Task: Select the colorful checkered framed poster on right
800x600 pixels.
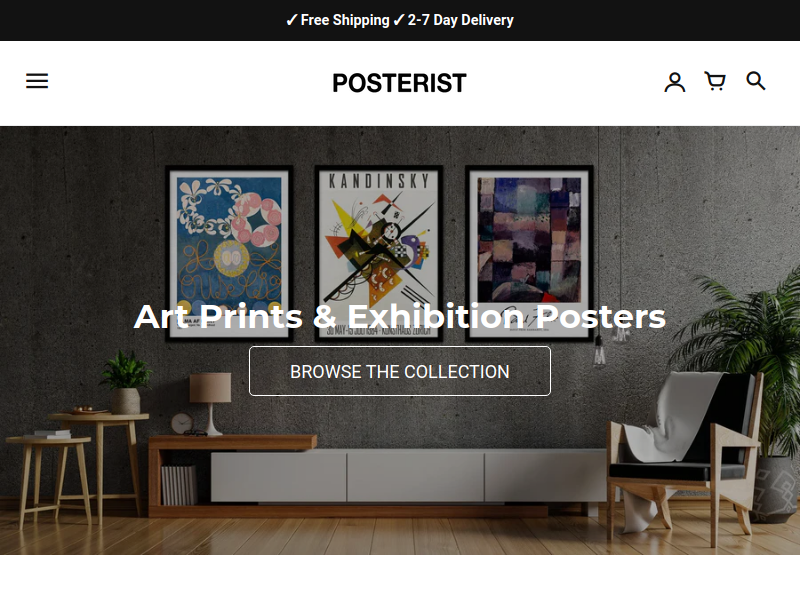Action: tap(529, 254)
